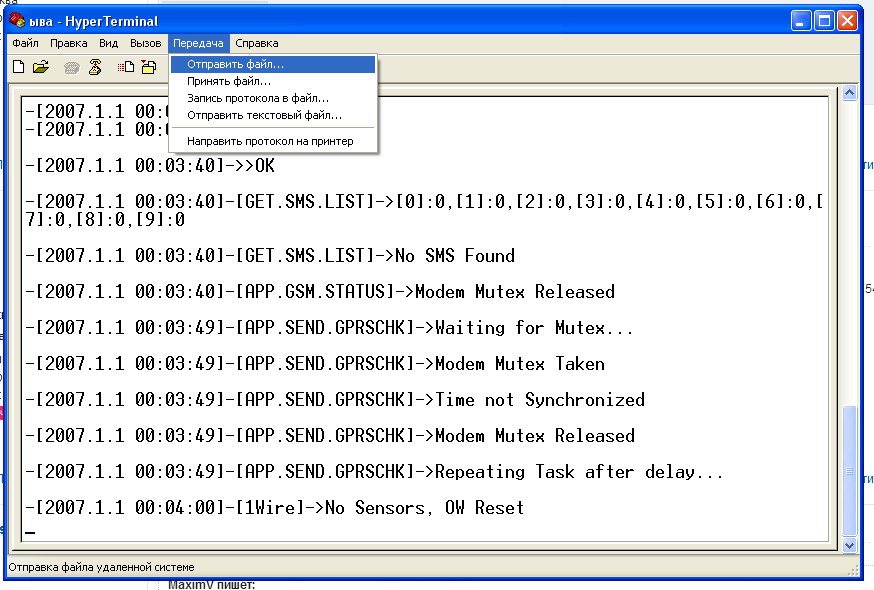
Task: Click Направить протокол на принтер
Action: click(270, 141)
